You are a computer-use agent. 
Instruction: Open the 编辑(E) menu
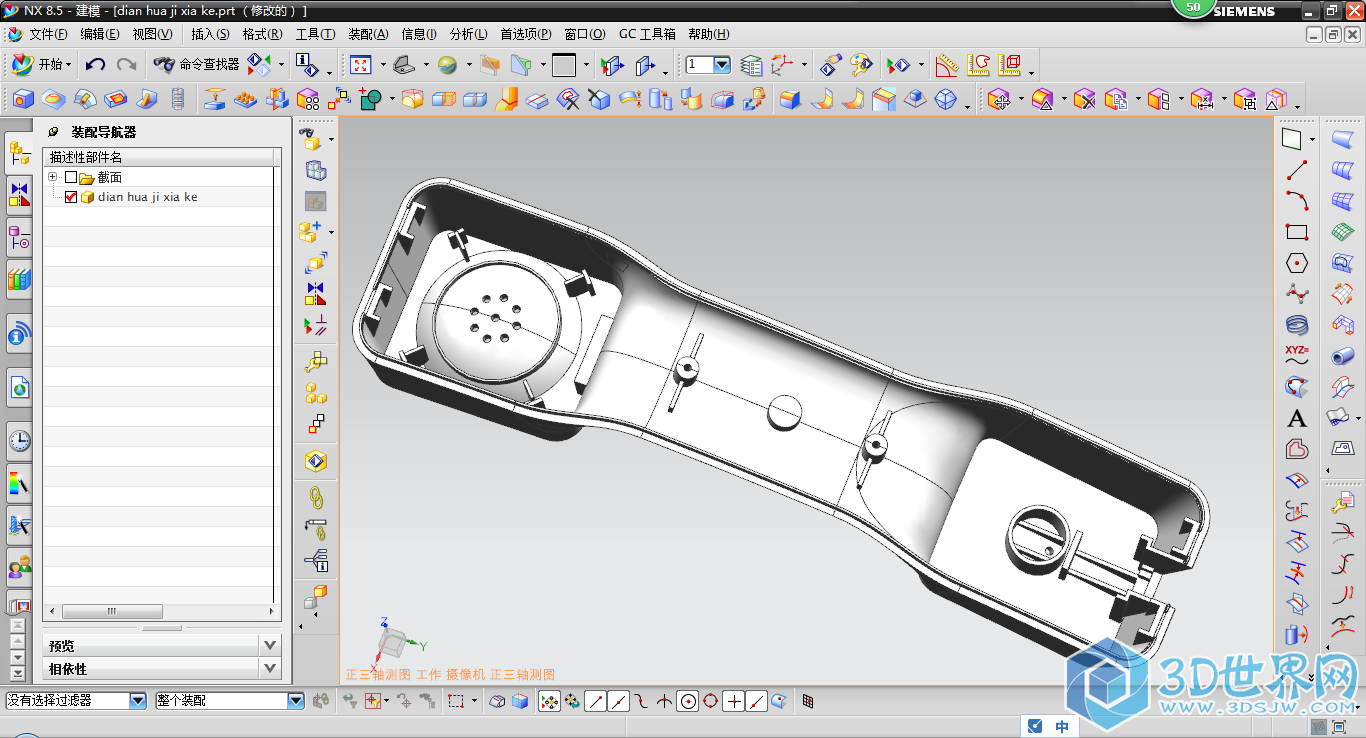pos(100,34)
